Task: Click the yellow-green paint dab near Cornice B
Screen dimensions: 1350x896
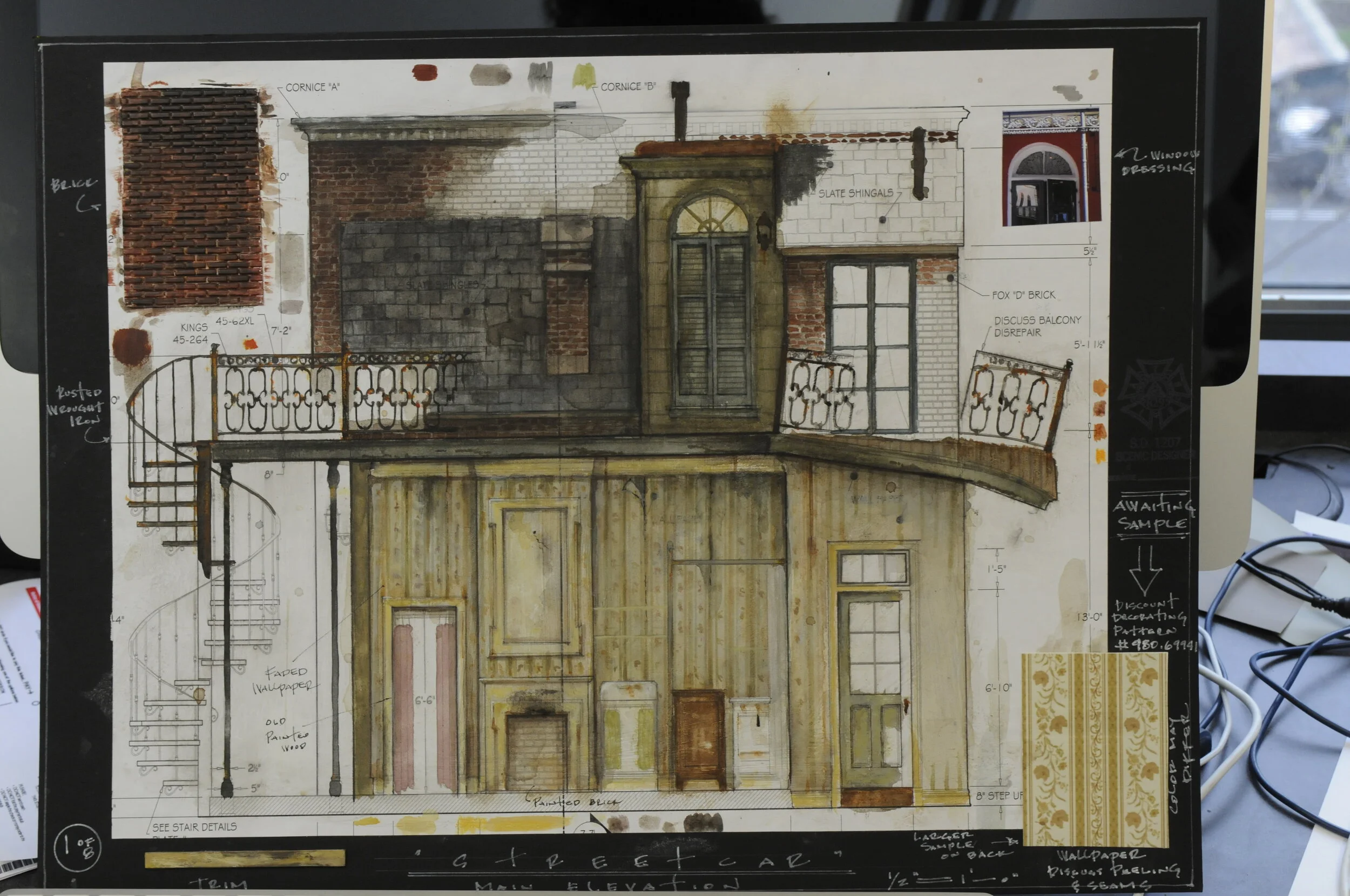Action: [x=584, y=77]
